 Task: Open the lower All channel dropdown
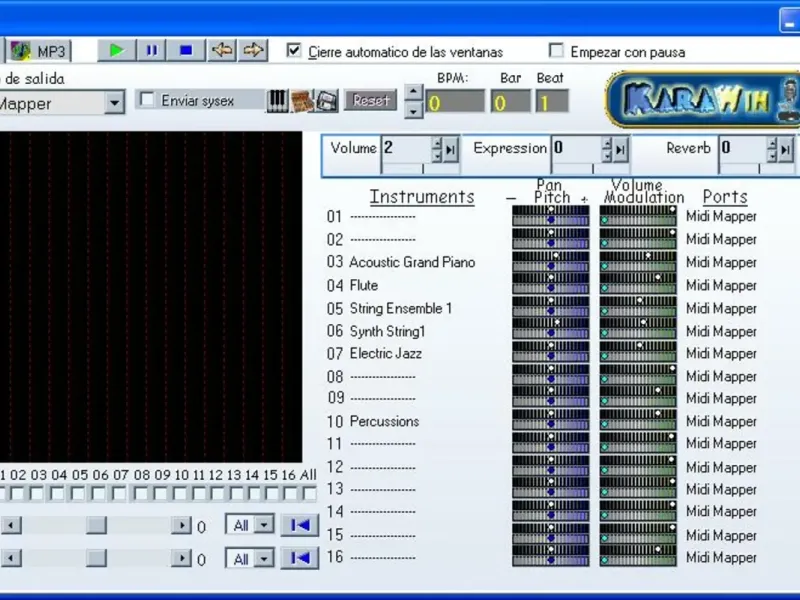click(263, 559)
